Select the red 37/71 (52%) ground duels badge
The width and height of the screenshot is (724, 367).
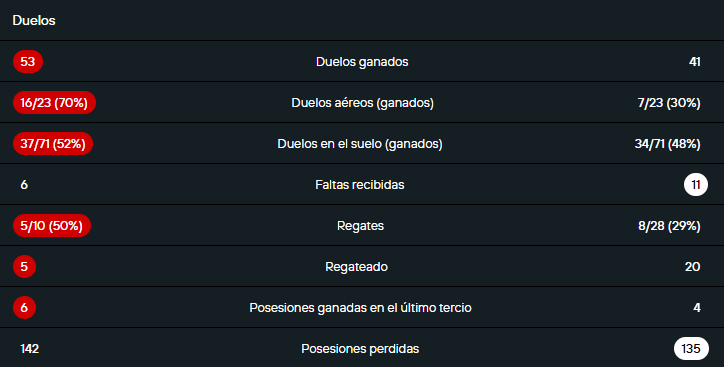53,144
